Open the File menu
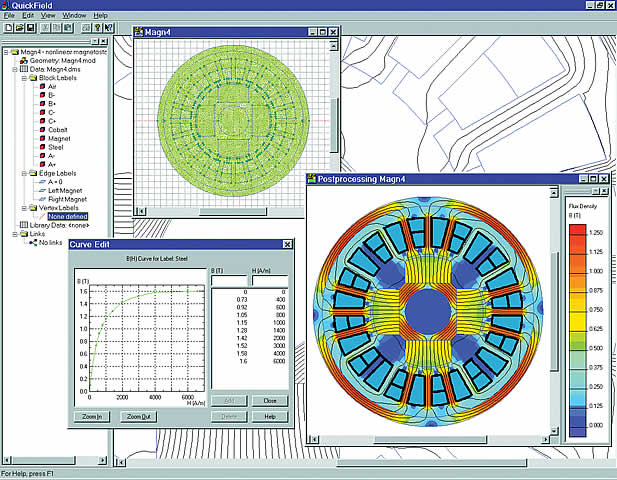 9,16
